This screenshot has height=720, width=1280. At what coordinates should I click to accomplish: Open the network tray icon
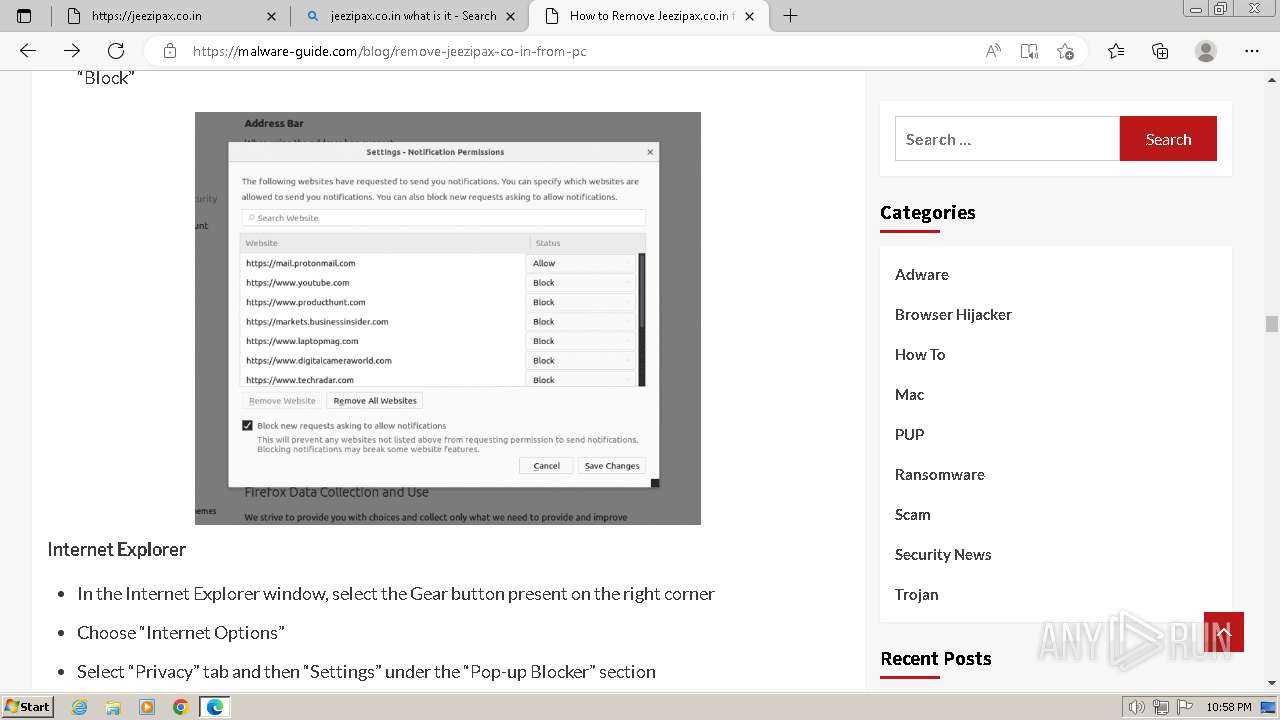(x=1161, y=707)
